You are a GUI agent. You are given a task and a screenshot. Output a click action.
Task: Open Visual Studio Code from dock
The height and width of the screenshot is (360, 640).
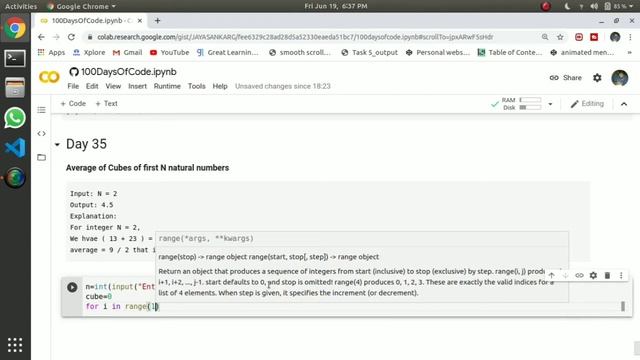click(x=15, y=148)
